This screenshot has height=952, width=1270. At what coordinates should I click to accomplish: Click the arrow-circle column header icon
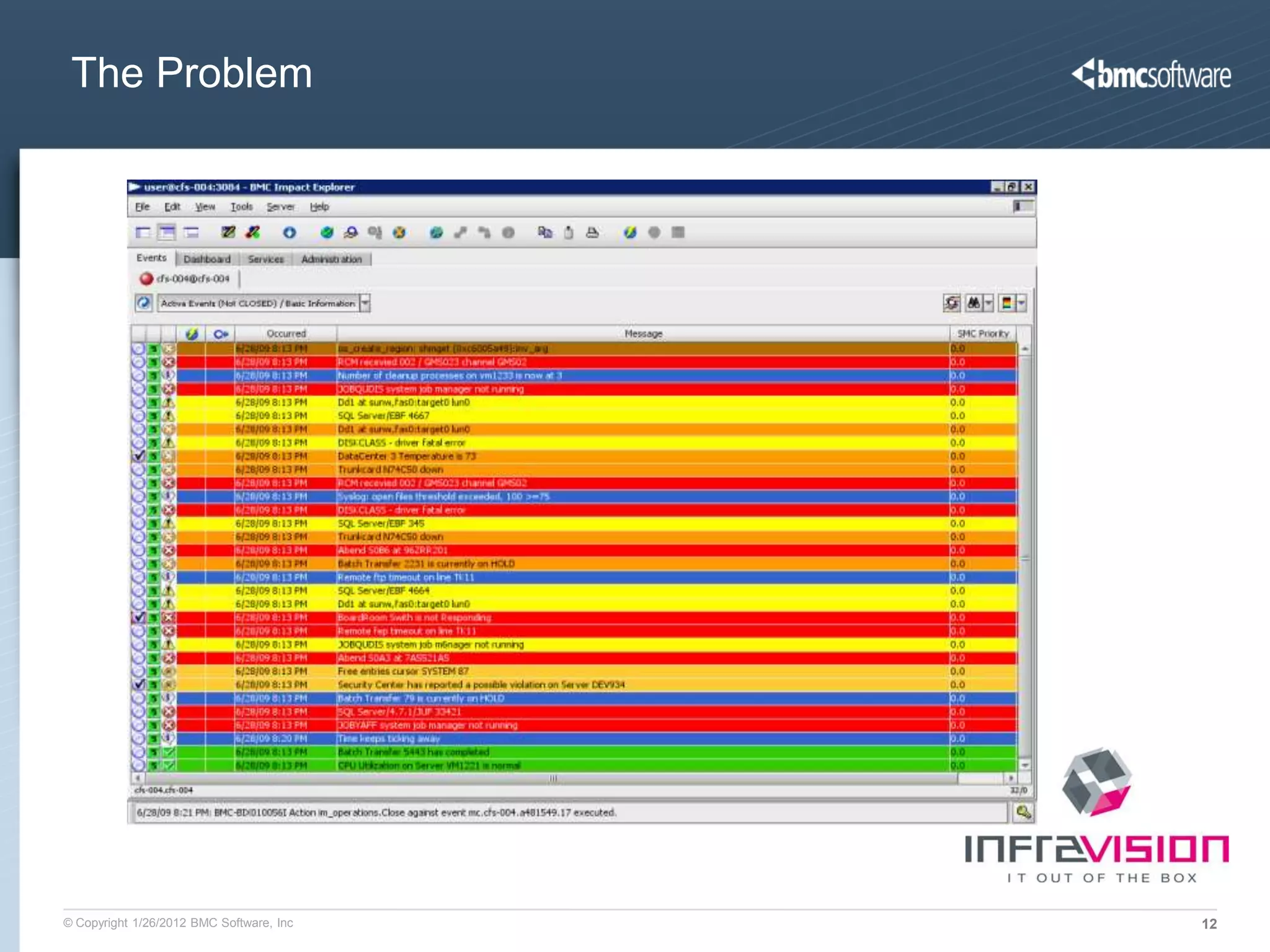point(221,333)
